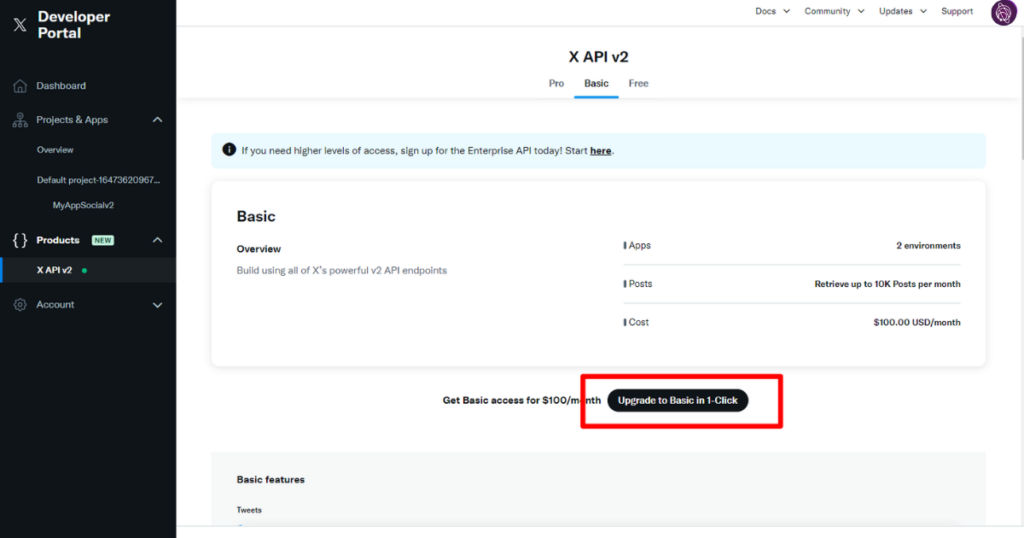Open the Support link

(957, 12)
